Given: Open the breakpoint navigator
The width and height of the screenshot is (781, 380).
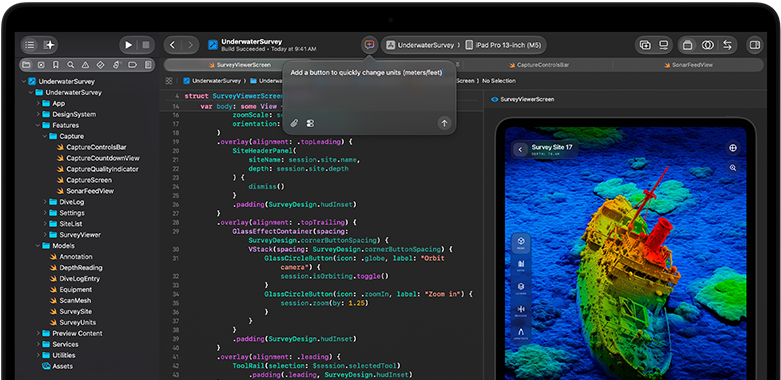Looking at the screenshot, I should point(132,65).
